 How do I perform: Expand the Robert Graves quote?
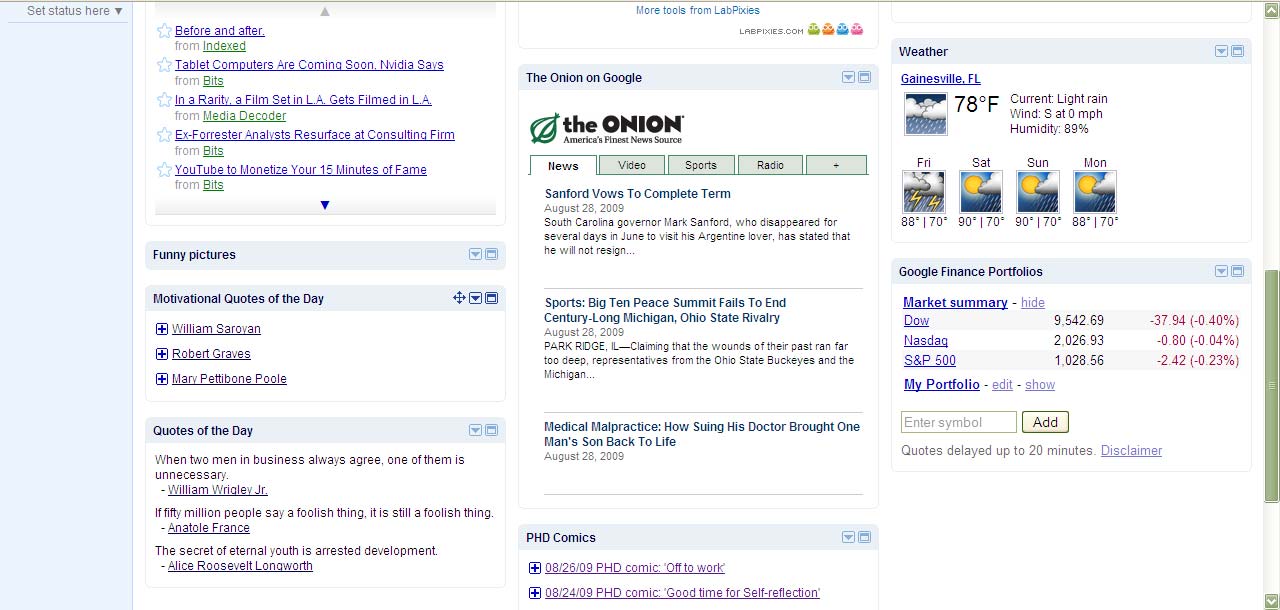[x=162, y=354]
